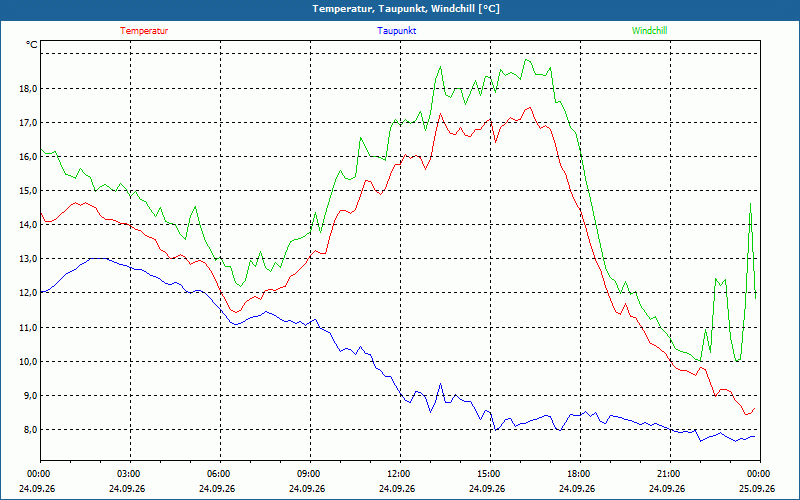Click the 14,0 y-axis value
800x500 pixels.
pyautogui.click(x=28, y=224)
